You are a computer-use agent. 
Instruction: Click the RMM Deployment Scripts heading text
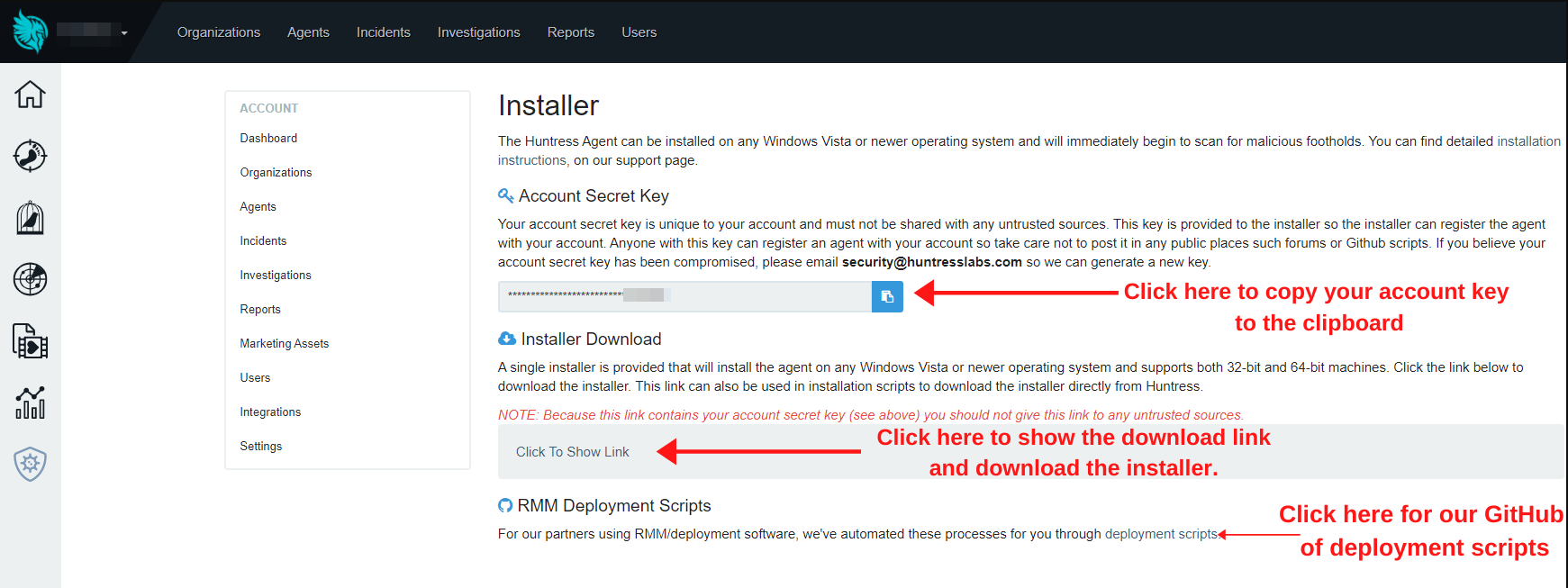click(614, 505)
